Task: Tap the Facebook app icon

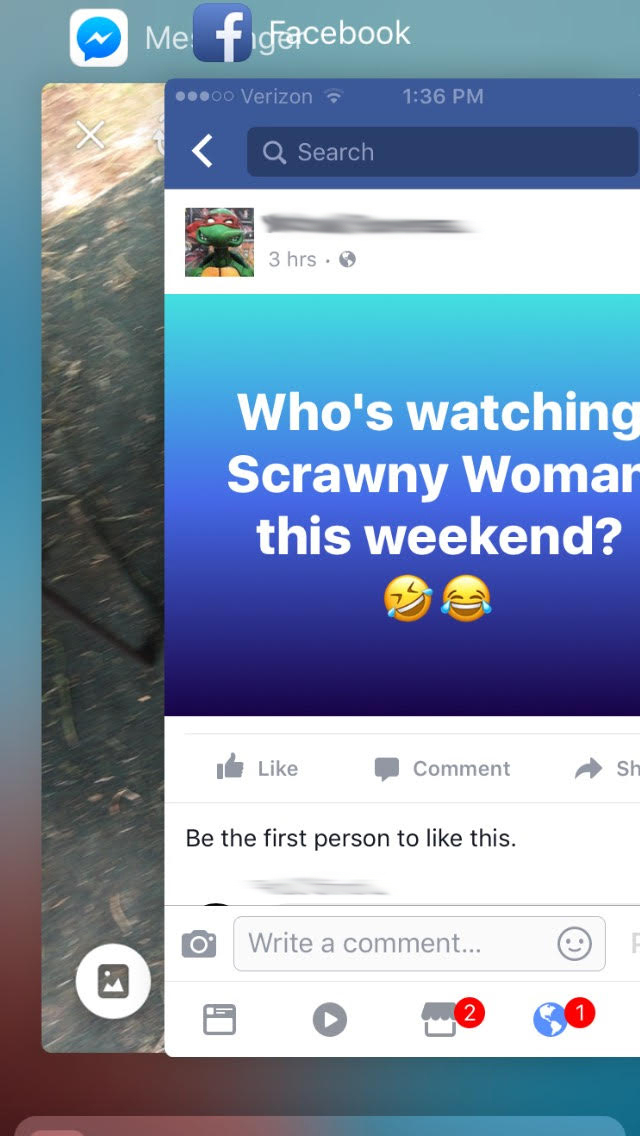Action: [223, 33]
